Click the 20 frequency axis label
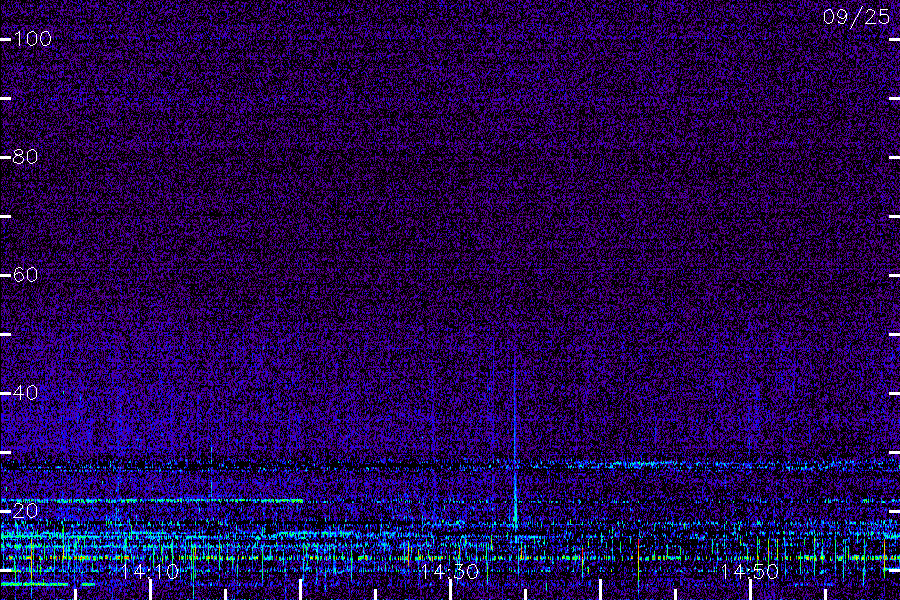Viewport: 900px width, 600px height. coord(25,510)
